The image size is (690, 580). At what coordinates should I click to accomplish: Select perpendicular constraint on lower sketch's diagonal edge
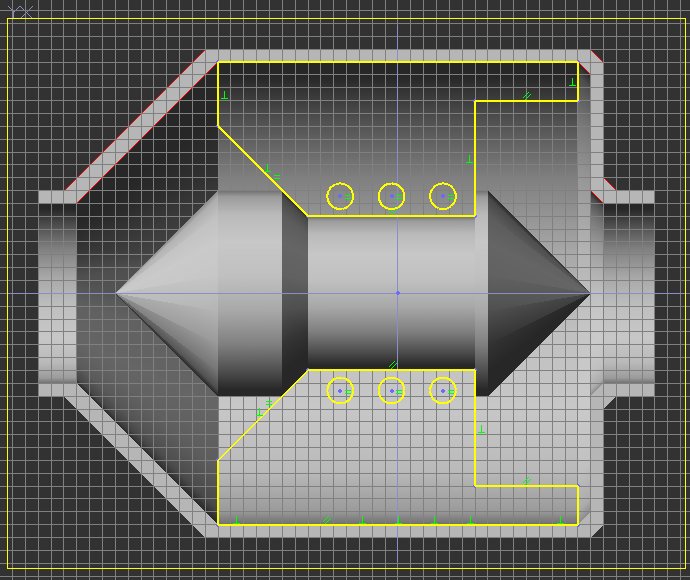click(x=259, y=411)
